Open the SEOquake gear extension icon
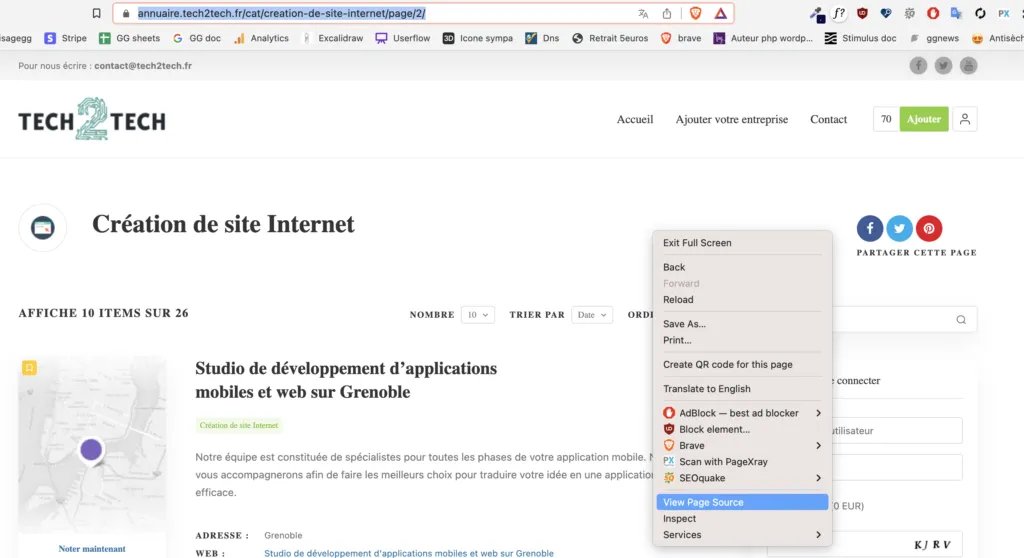Image resolution: width=1024 pixels, height=558 pixels. pyautogui.click(x=909, y=13)
